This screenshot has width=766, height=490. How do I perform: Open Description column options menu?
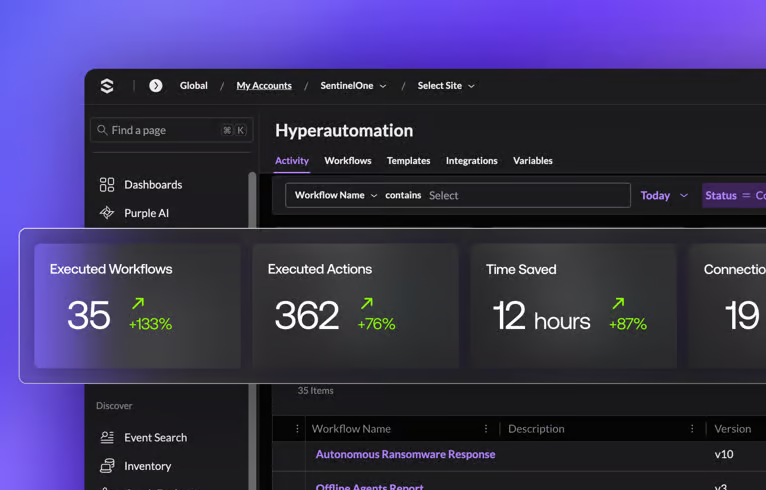[x=692, y=428]
